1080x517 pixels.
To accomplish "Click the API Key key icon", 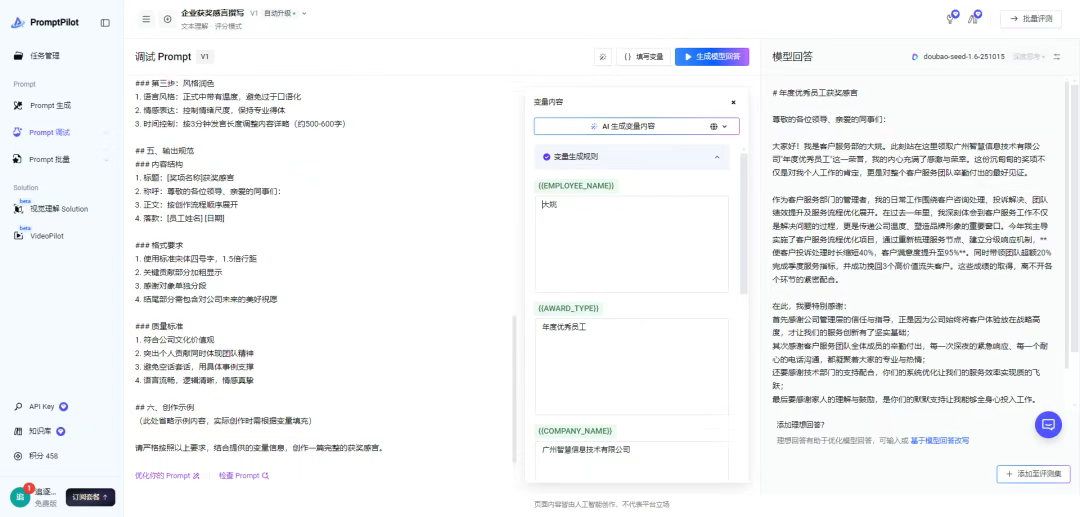I will click(19, 406).
